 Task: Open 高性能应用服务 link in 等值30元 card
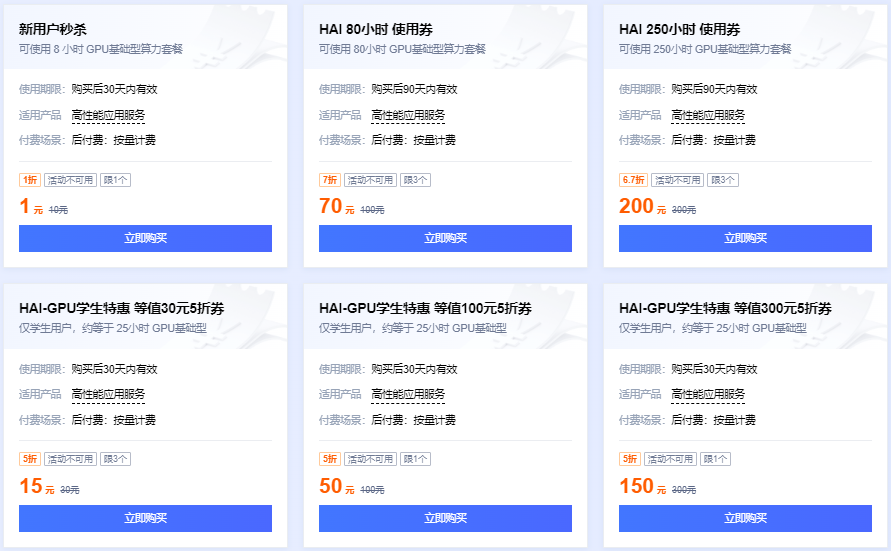coord(108,394)
